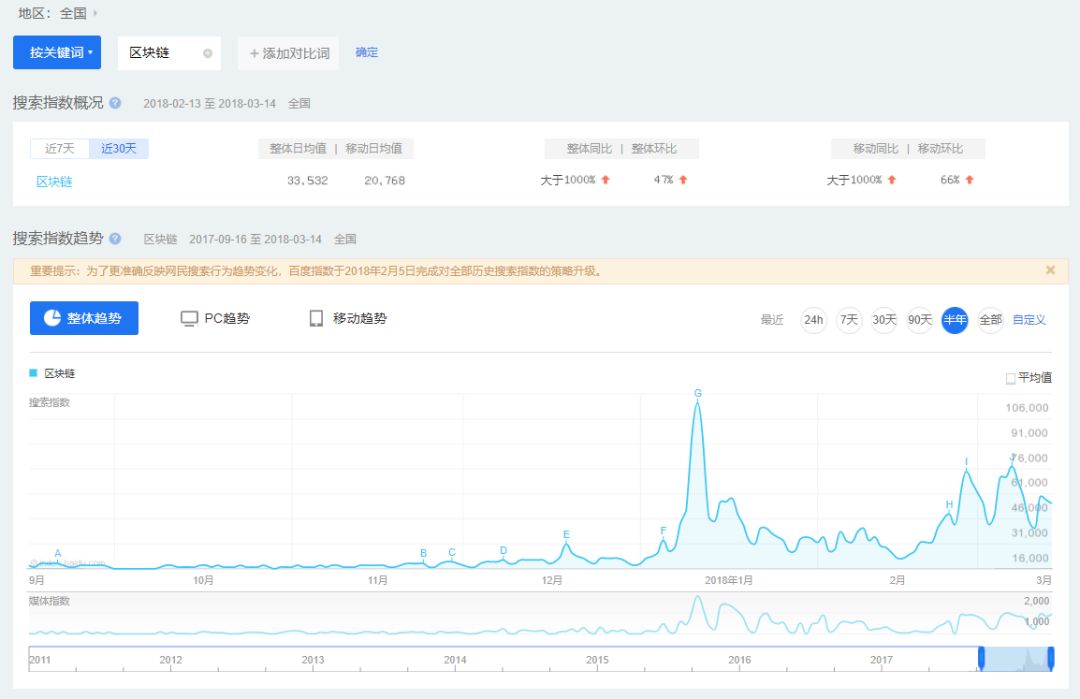Click 添加对比词 to add comparison keyword
Image resolution: width=1080 pixels, height=699 pixels.
click(289, 53)
